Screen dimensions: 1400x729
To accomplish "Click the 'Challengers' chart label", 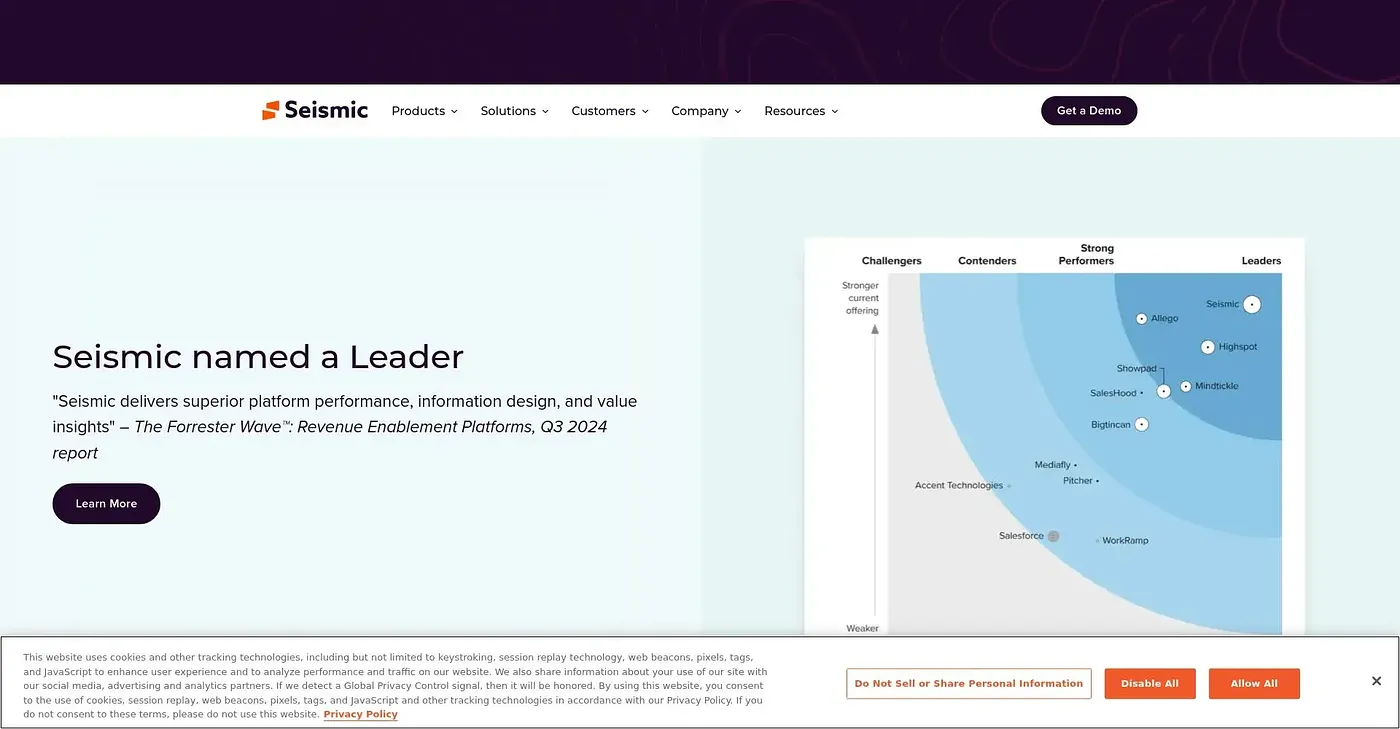I will (892, 261).
